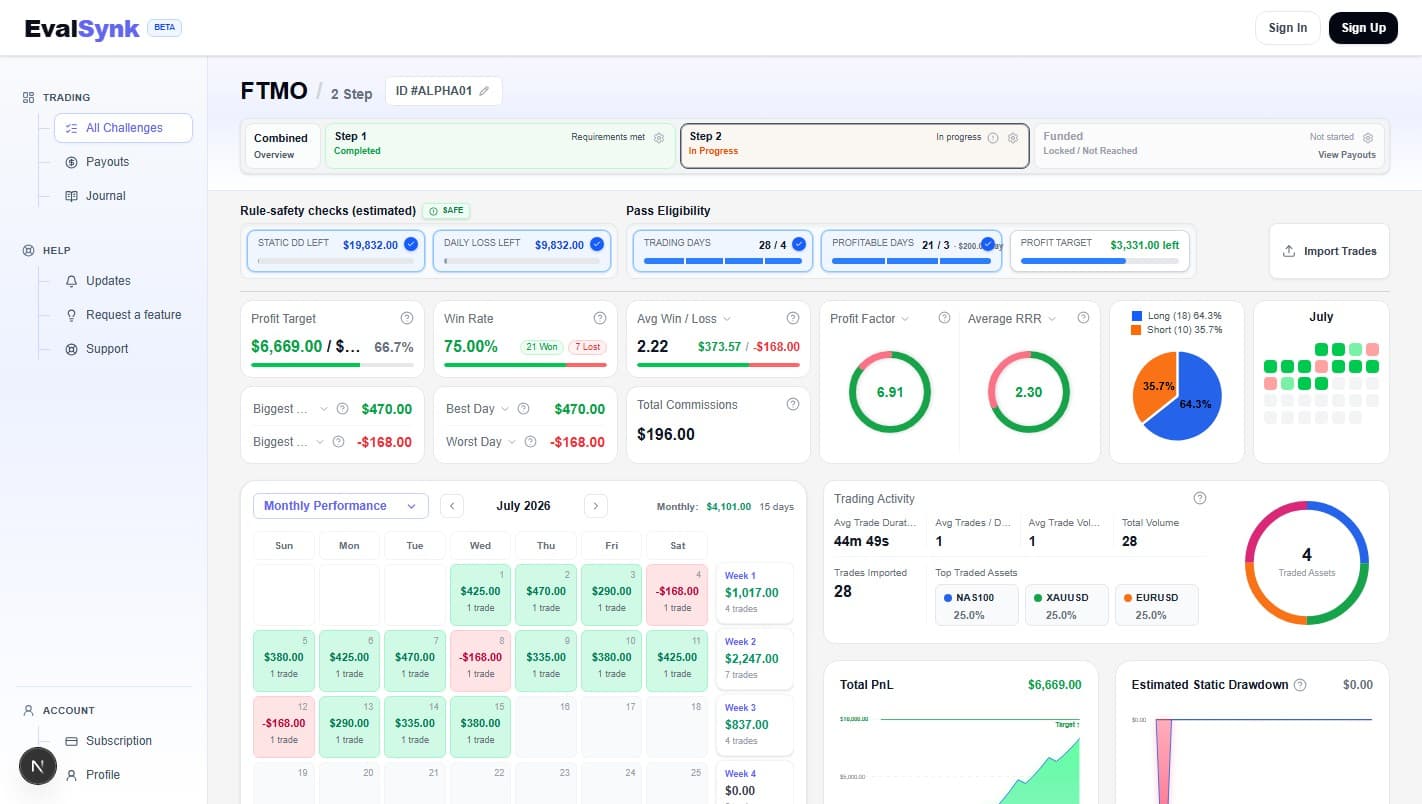Open All Challenges in sidebar
The image size is (1422, 804).
[124, 128]
